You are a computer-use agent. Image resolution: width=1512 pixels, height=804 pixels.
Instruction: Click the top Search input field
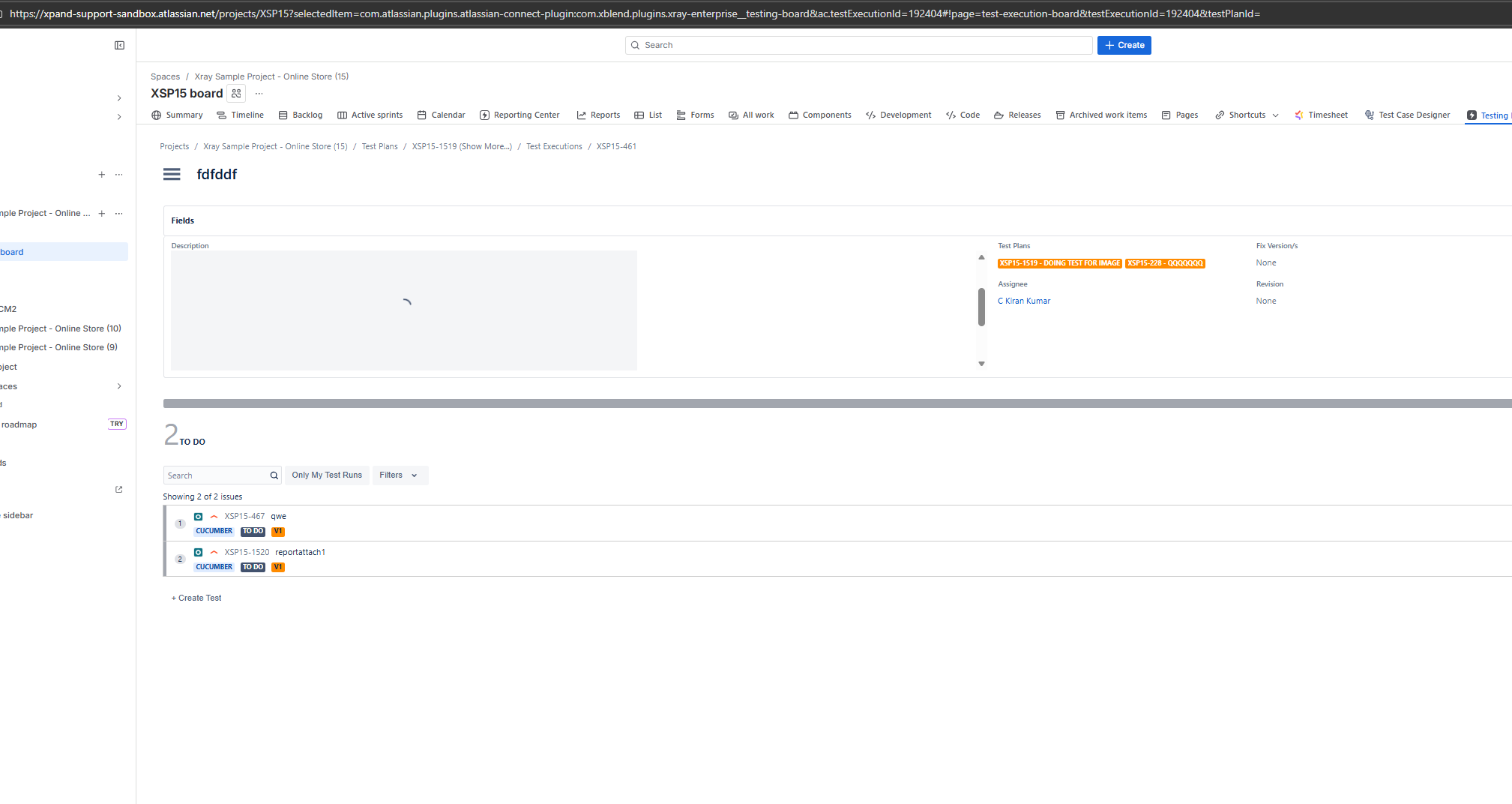pyautogui.click(x=858, y=46)
